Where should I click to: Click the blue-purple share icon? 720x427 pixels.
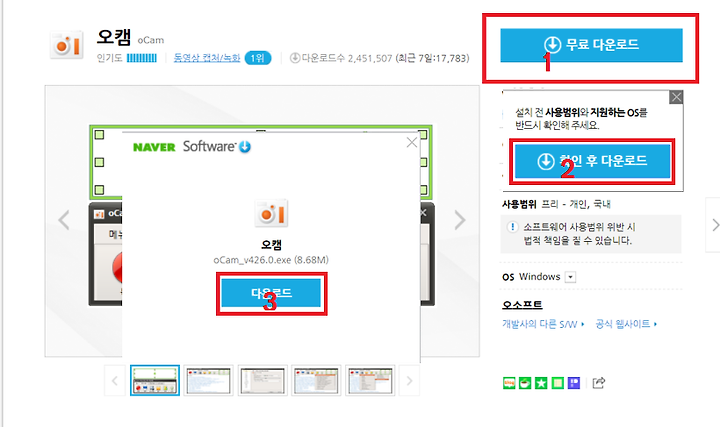pyautogui.click(x=574, y=382)
